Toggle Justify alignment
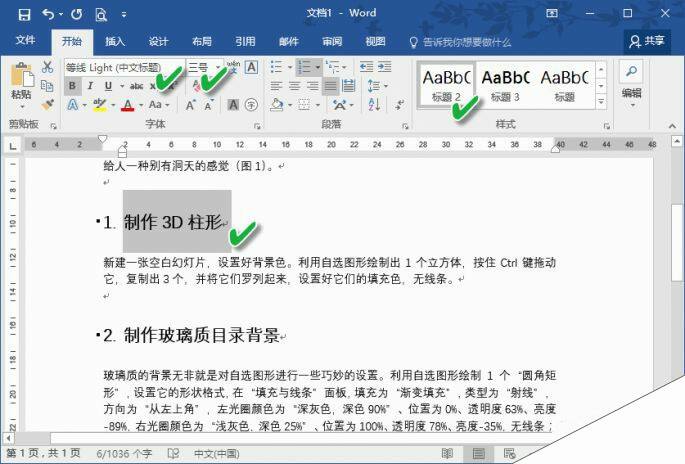The height and width of the screenshot is (464, 685). [x=331, y=86]
